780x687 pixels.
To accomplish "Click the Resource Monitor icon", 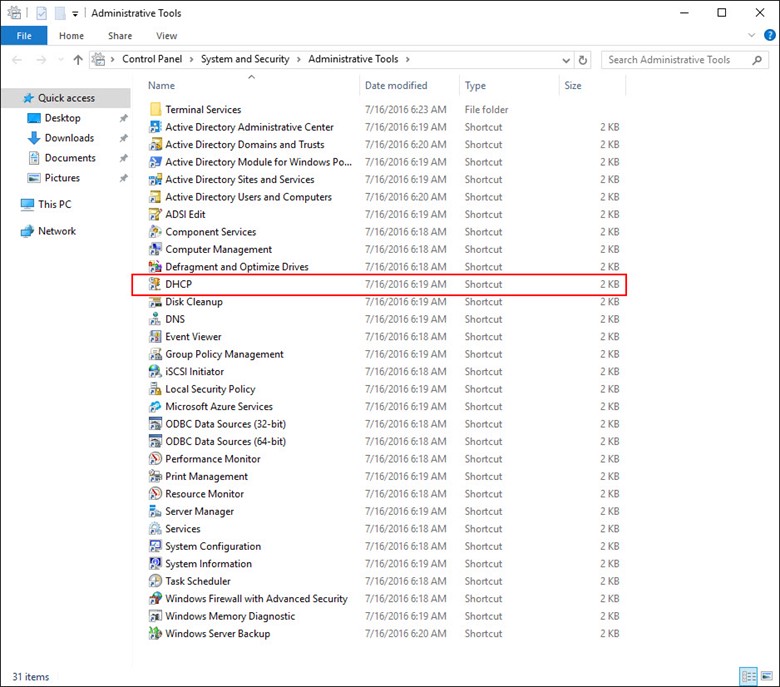I will 155,493.
